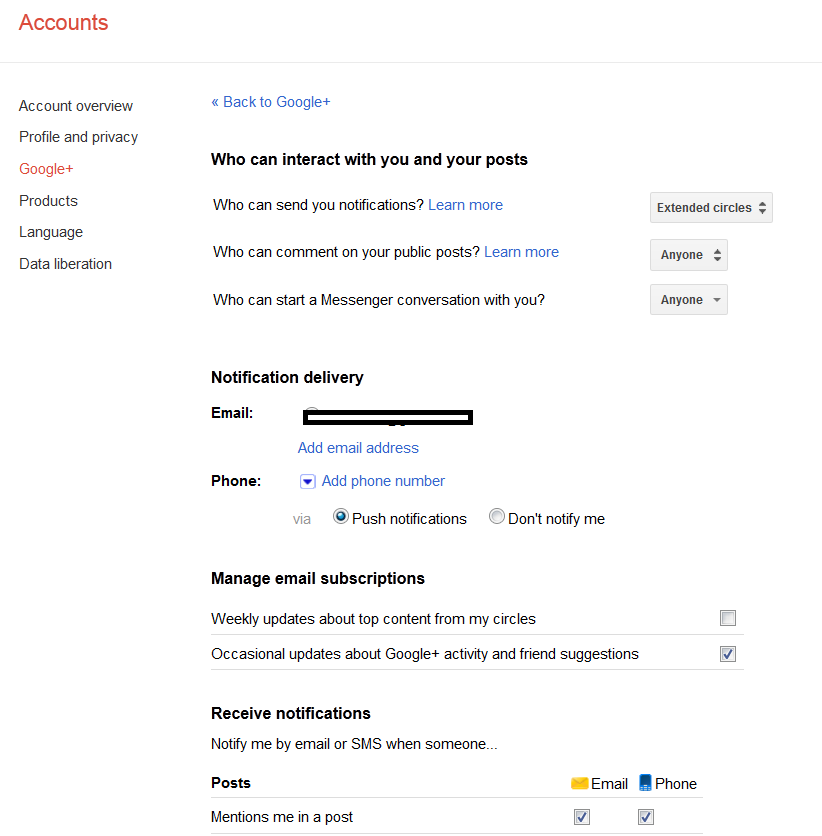Click 'Who can start a Messenger conversation with you?' text
This screenshot has width=822, height=836.
coord(379,300)
